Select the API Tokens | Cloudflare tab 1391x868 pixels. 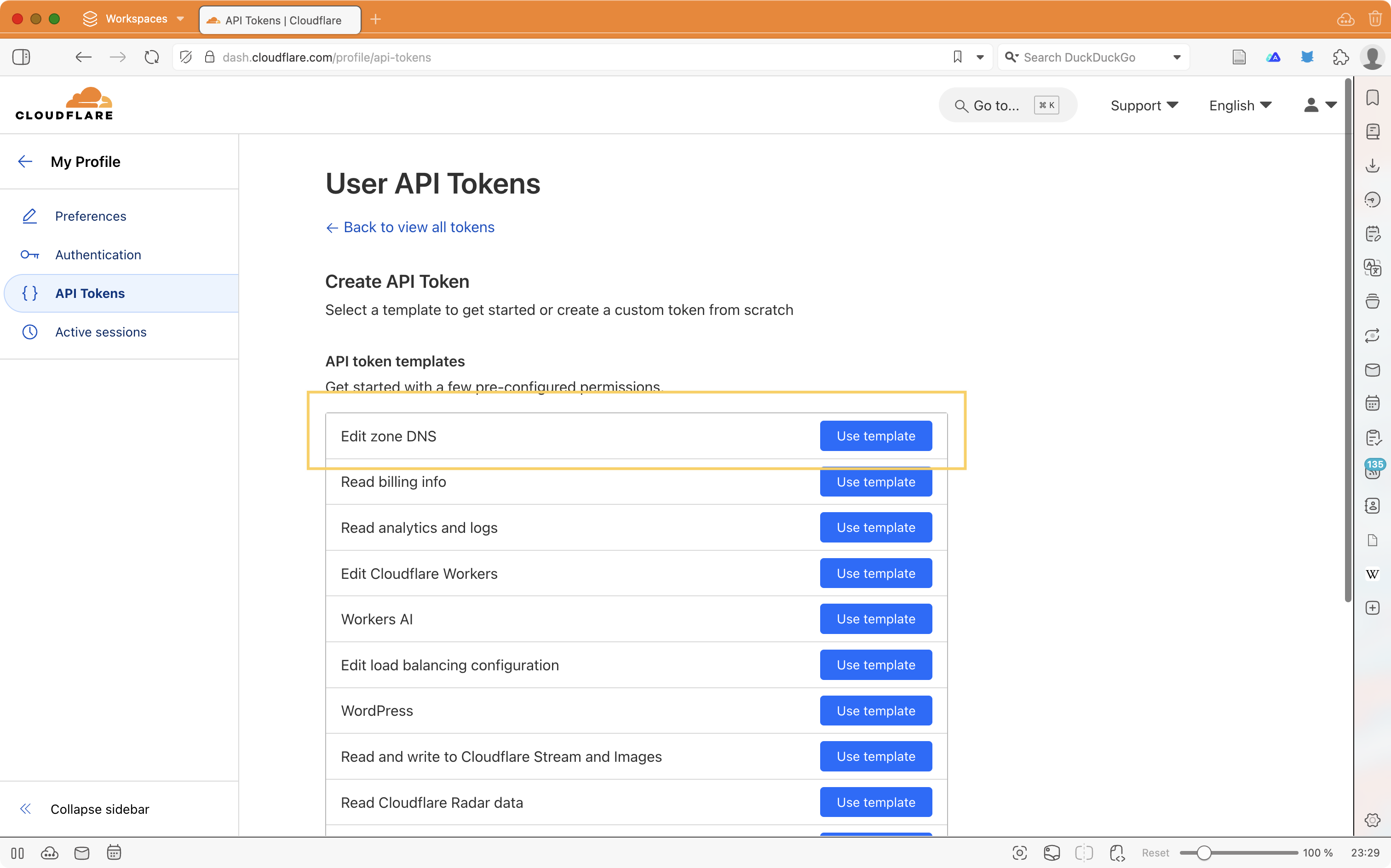(x=280, y=20)
